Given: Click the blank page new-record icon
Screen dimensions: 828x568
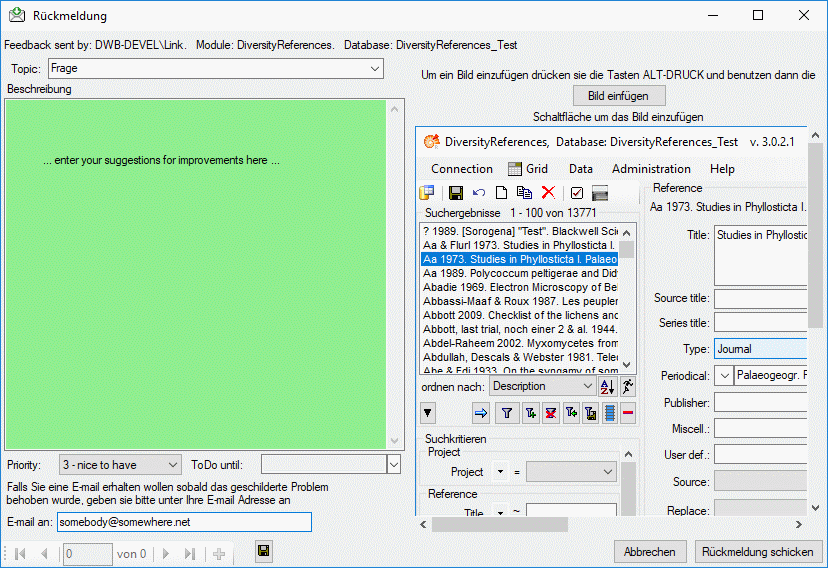Looking at the screenshot, I should click(x=501, y=193).
